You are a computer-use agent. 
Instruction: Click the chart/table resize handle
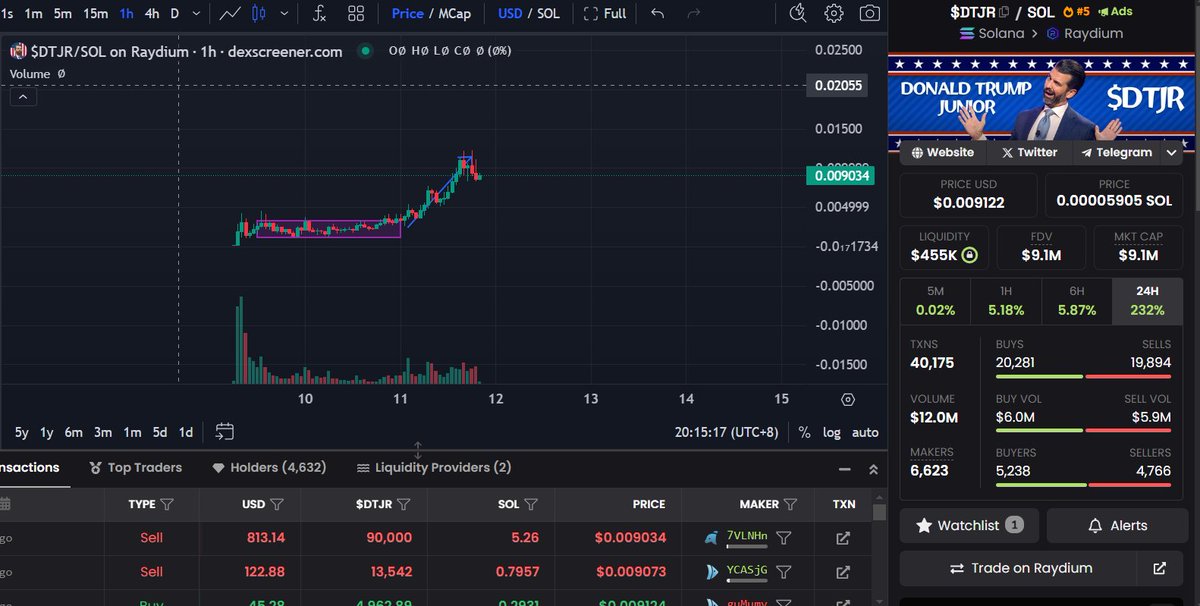pos(418,450)
